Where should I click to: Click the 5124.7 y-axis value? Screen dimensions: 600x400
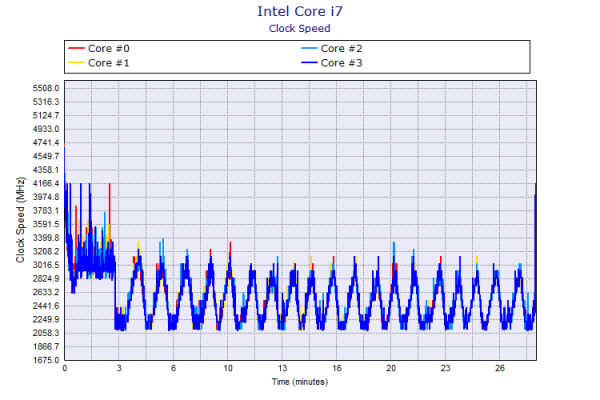tap(46, 116)
